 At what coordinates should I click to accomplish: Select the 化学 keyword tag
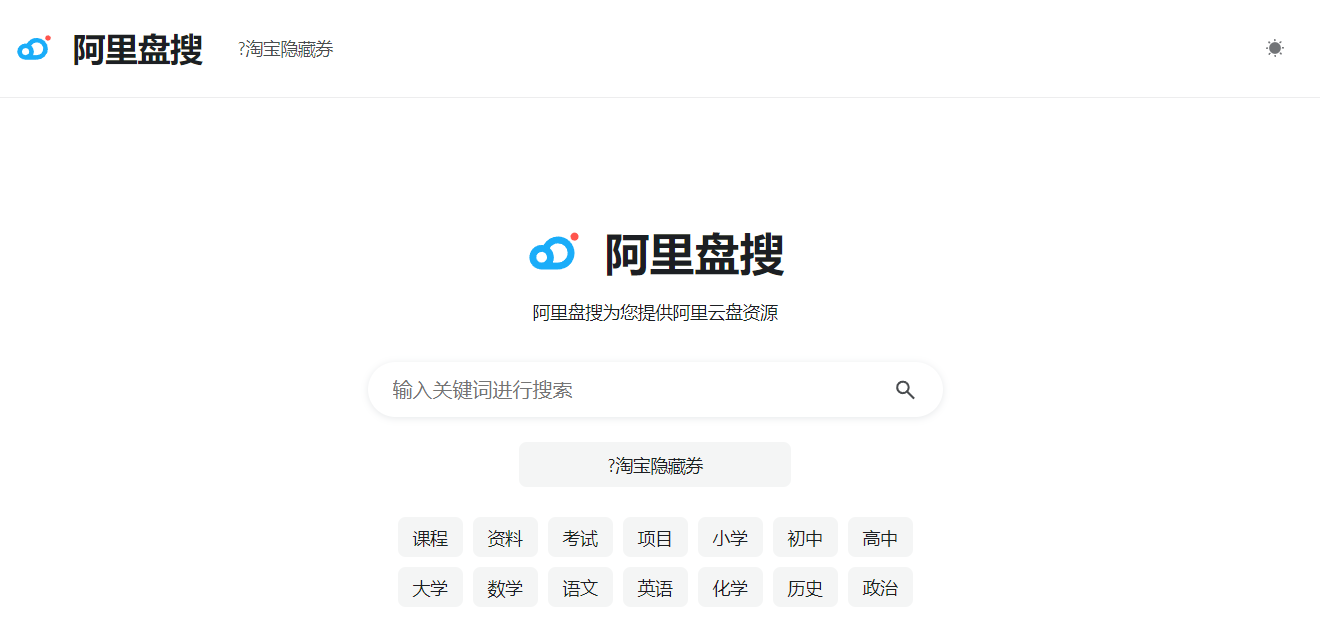point(730,587)
